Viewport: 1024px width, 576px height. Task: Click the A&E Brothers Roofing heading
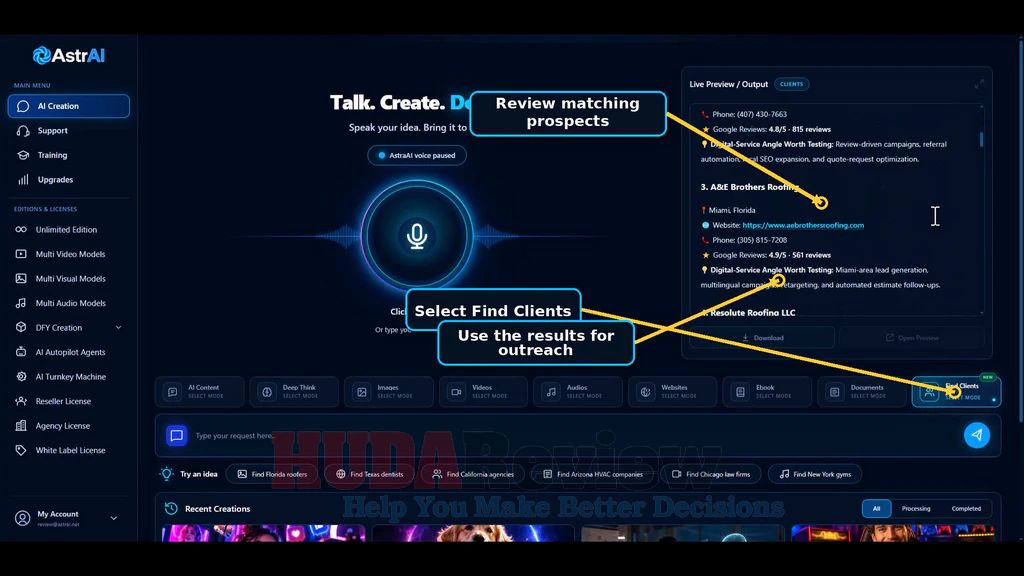coord(750,187)
